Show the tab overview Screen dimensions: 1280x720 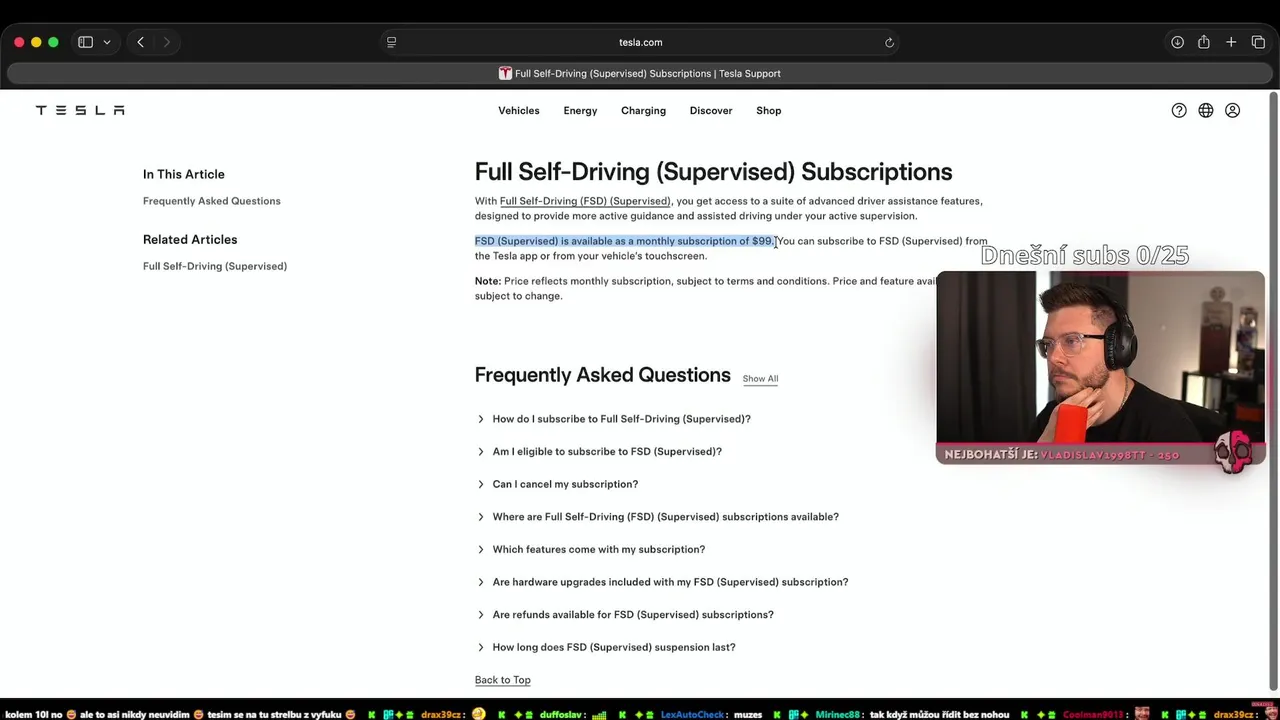[1258, 42]
